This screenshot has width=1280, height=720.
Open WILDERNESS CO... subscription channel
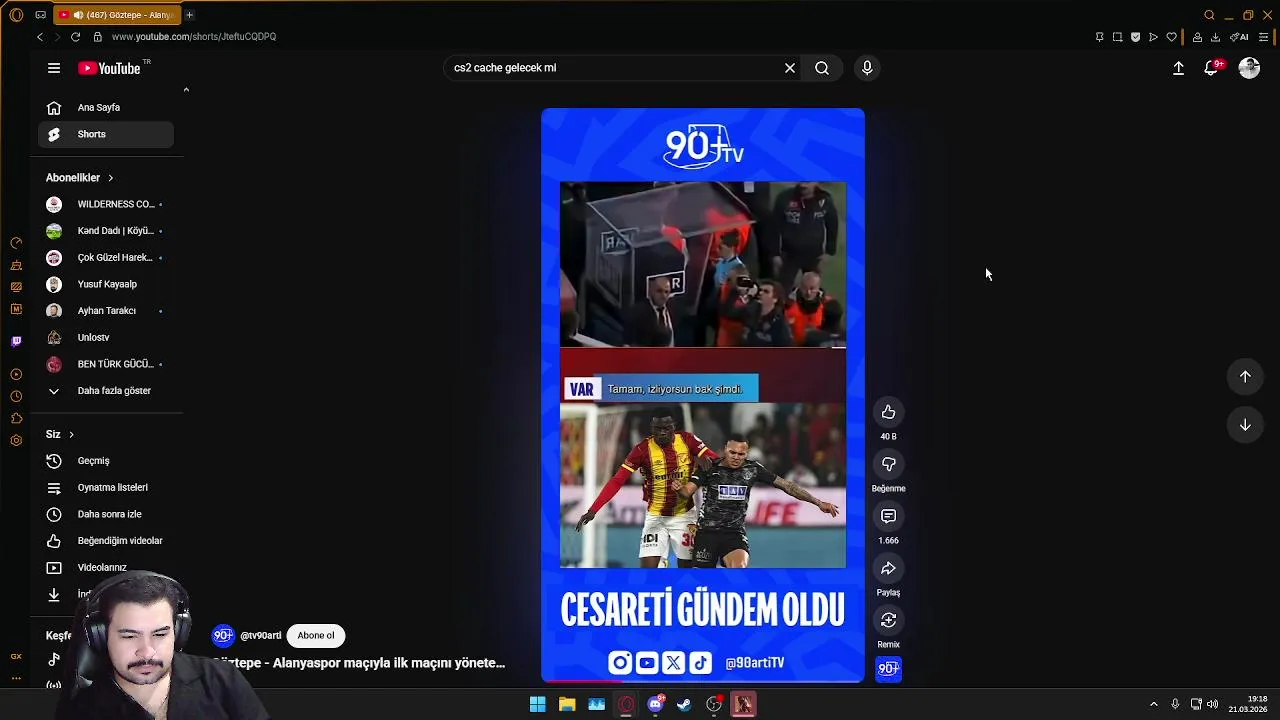pyautogui.click(x=106, y=204)
